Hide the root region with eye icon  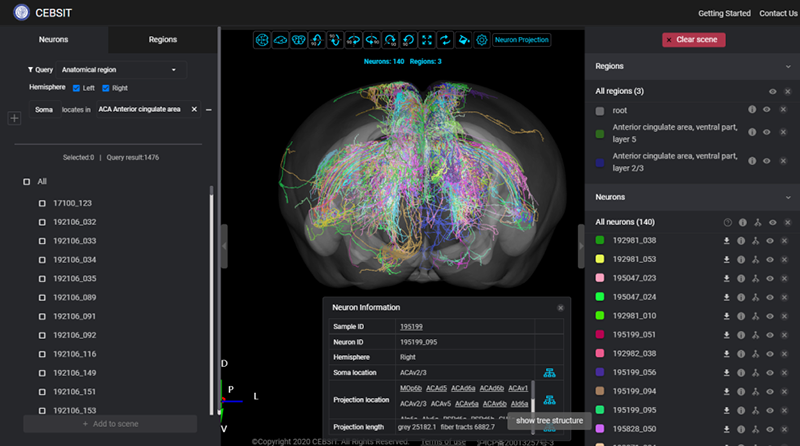click(x=767, y=110)
